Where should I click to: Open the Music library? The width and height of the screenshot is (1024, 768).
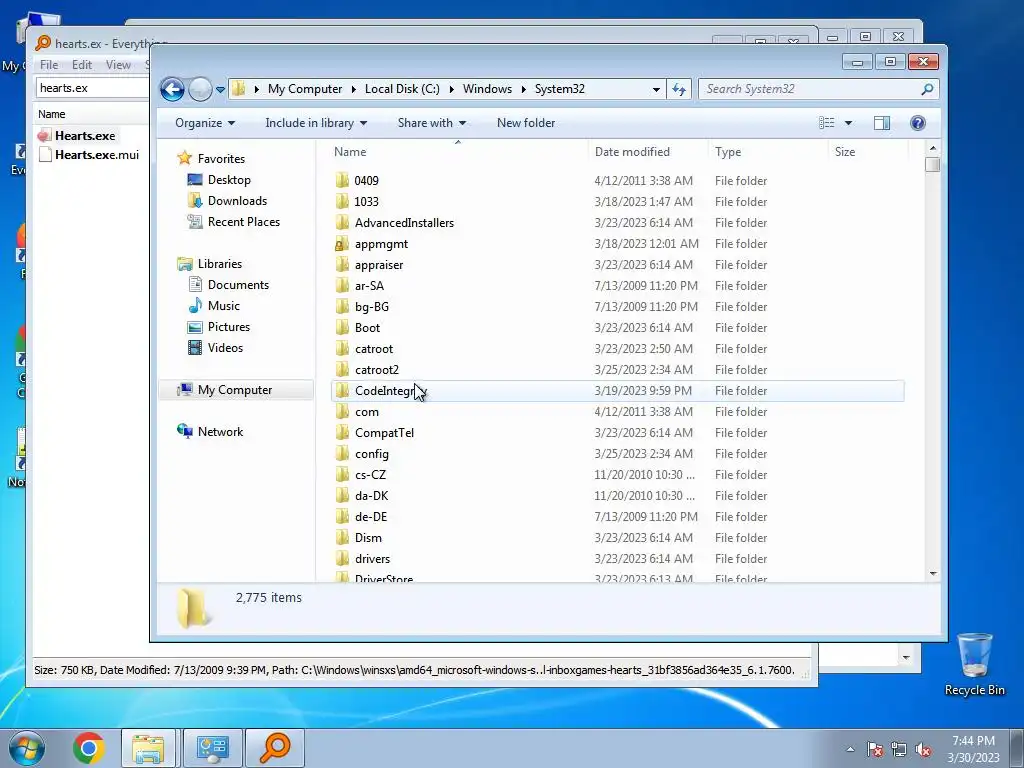[223, 306]
